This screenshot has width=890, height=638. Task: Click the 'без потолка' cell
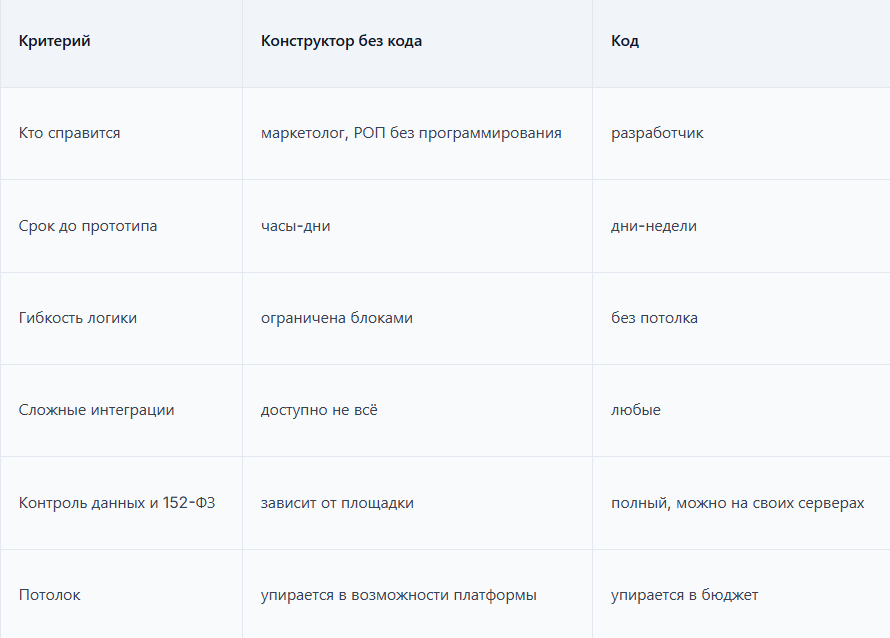pos(654,318)
